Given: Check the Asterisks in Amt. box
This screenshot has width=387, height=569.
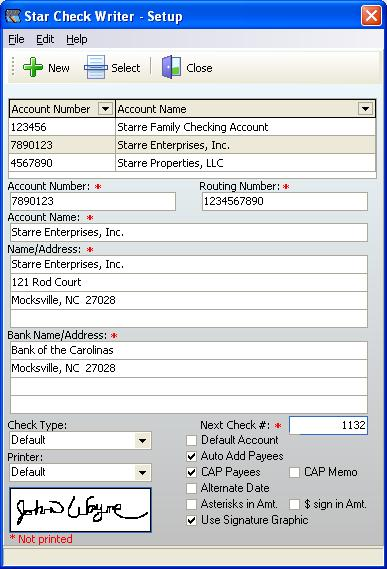Looking at the screenshot, I should 191,504.
